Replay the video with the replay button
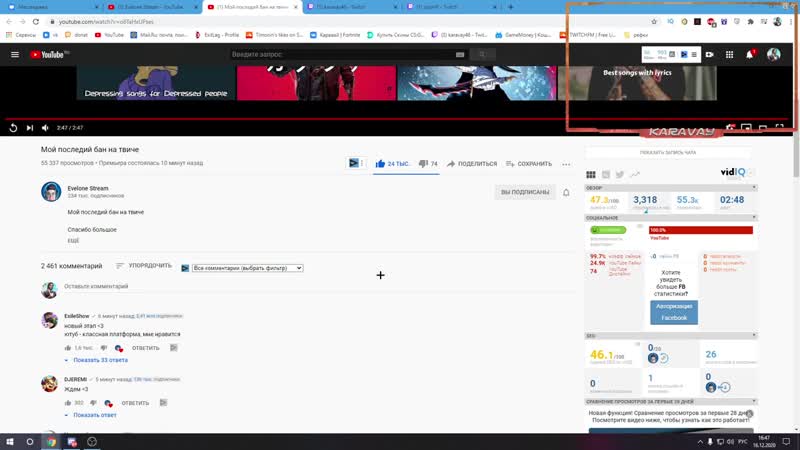The width and height of the screenshot is (800, 450). coord(13,128)
